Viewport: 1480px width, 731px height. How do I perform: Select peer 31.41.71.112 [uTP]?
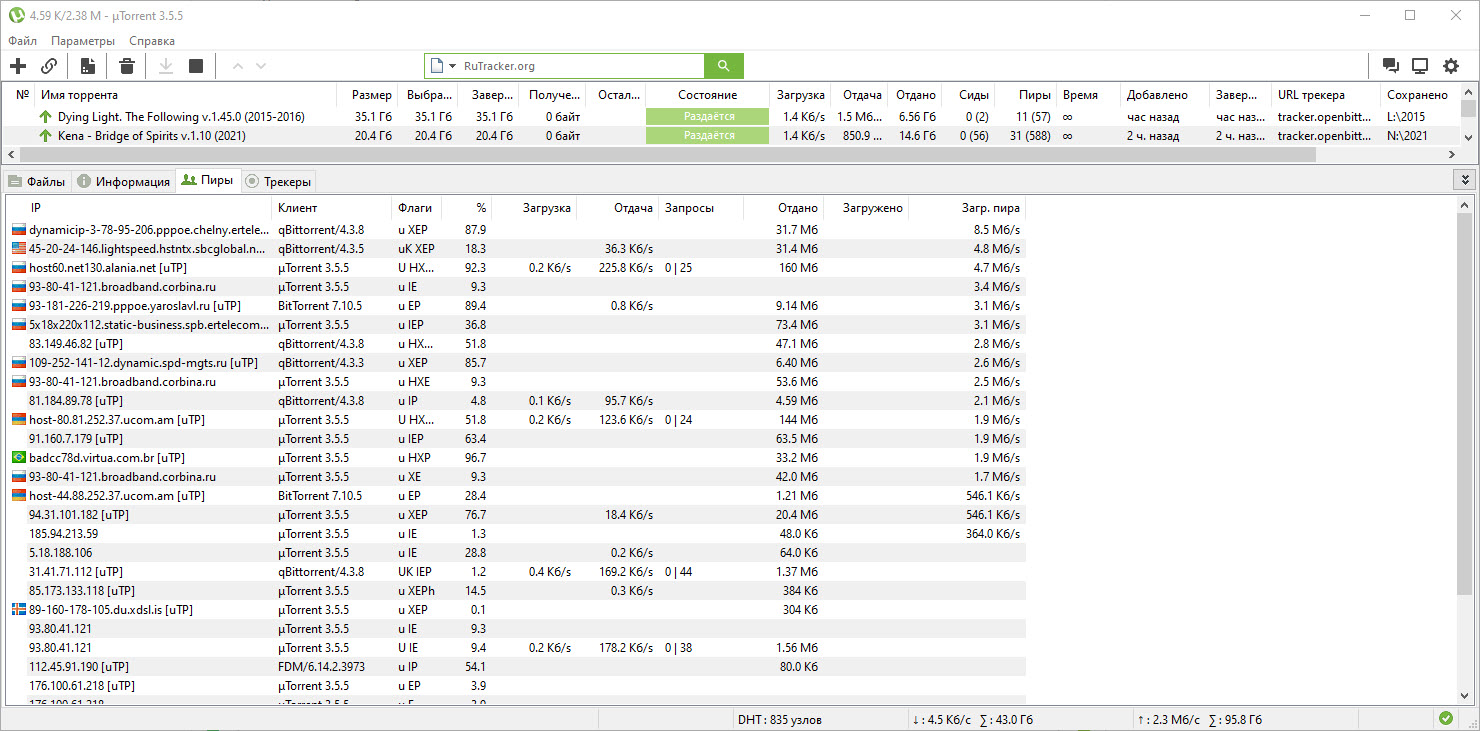pos(75,572)
